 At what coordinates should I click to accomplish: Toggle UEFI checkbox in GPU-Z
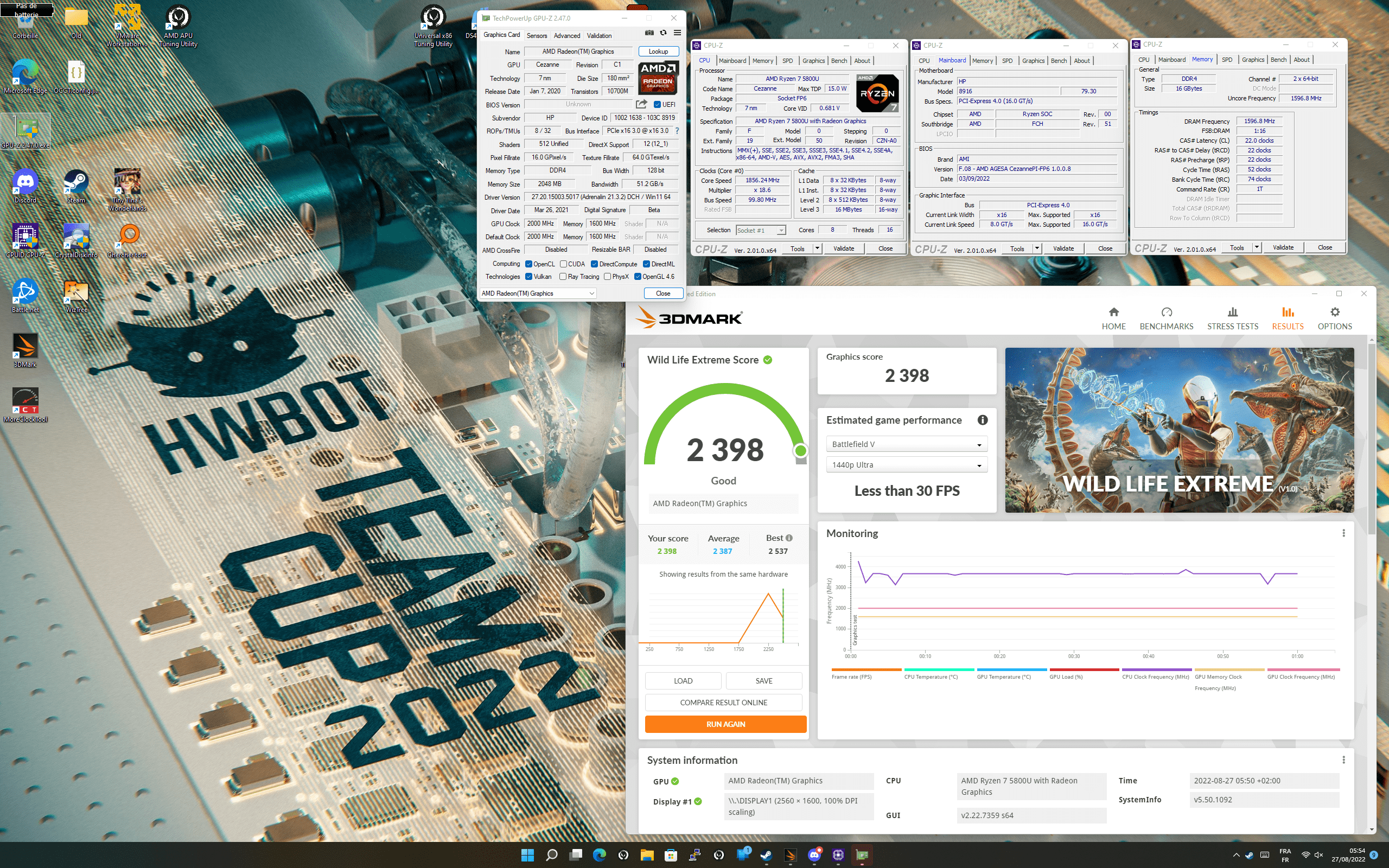point(657,105)
